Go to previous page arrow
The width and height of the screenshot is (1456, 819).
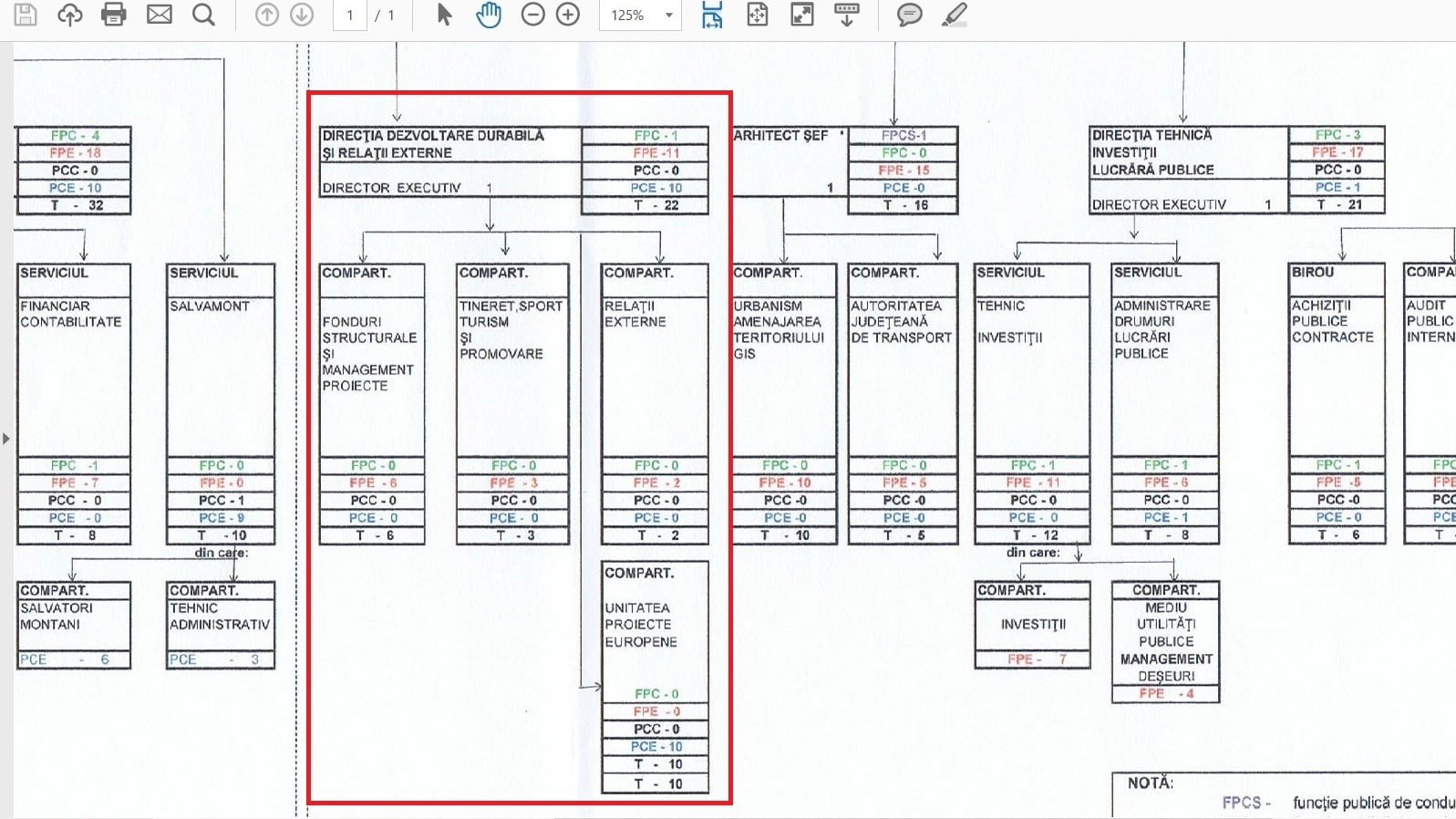pyautogui.click(x=266, y=15)
